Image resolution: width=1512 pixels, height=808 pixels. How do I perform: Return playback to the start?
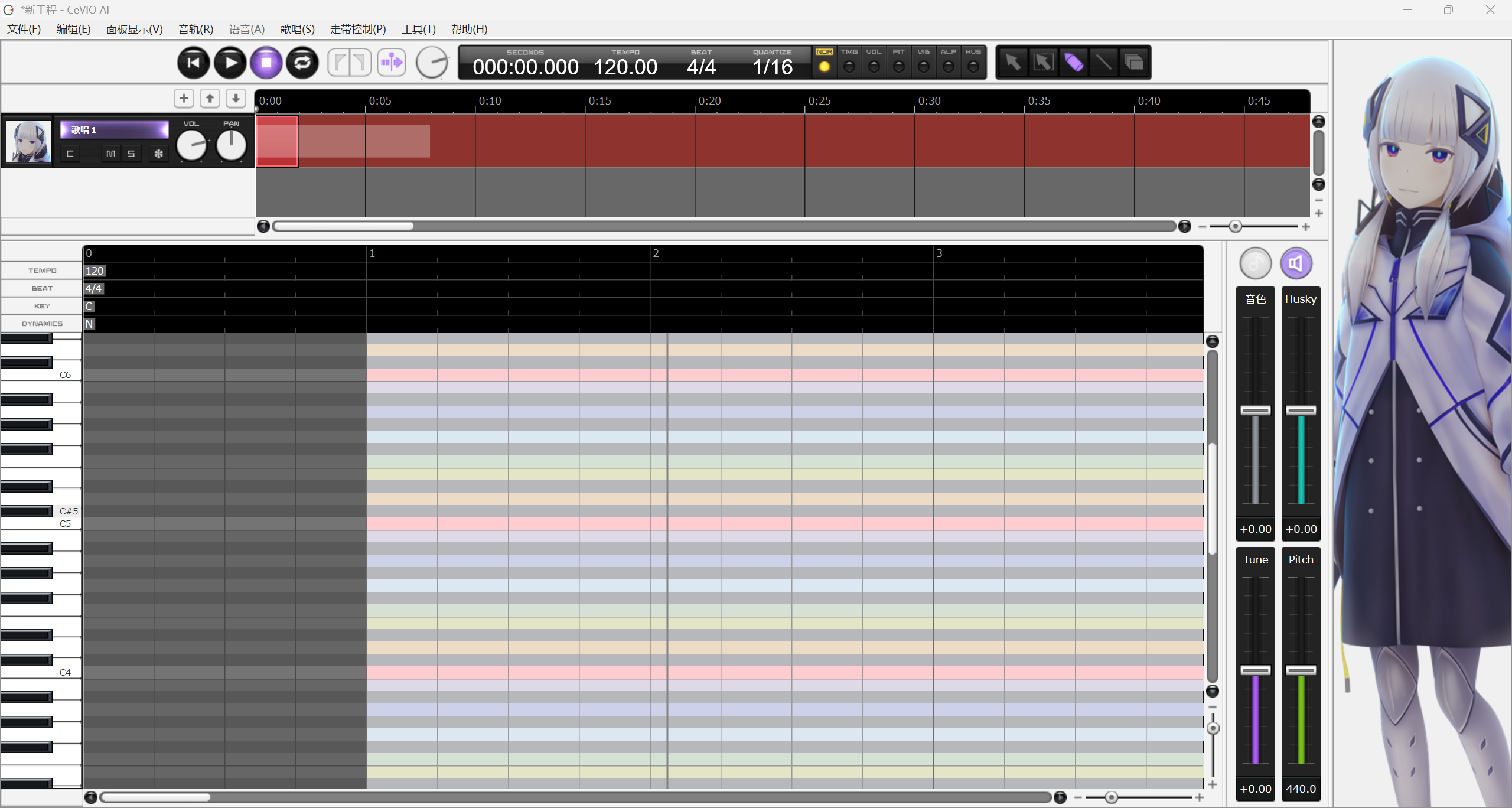[x=193, y=63]
